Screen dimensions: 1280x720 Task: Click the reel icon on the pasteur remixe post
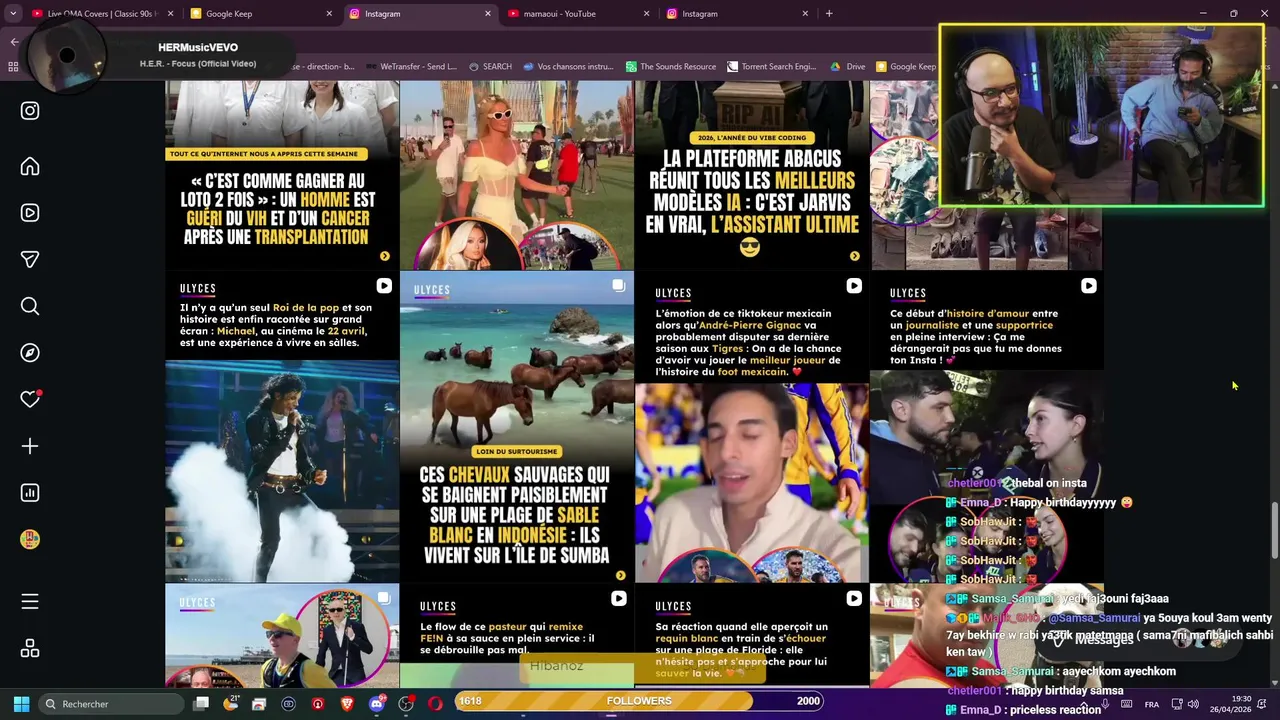(x=619, y=598)
